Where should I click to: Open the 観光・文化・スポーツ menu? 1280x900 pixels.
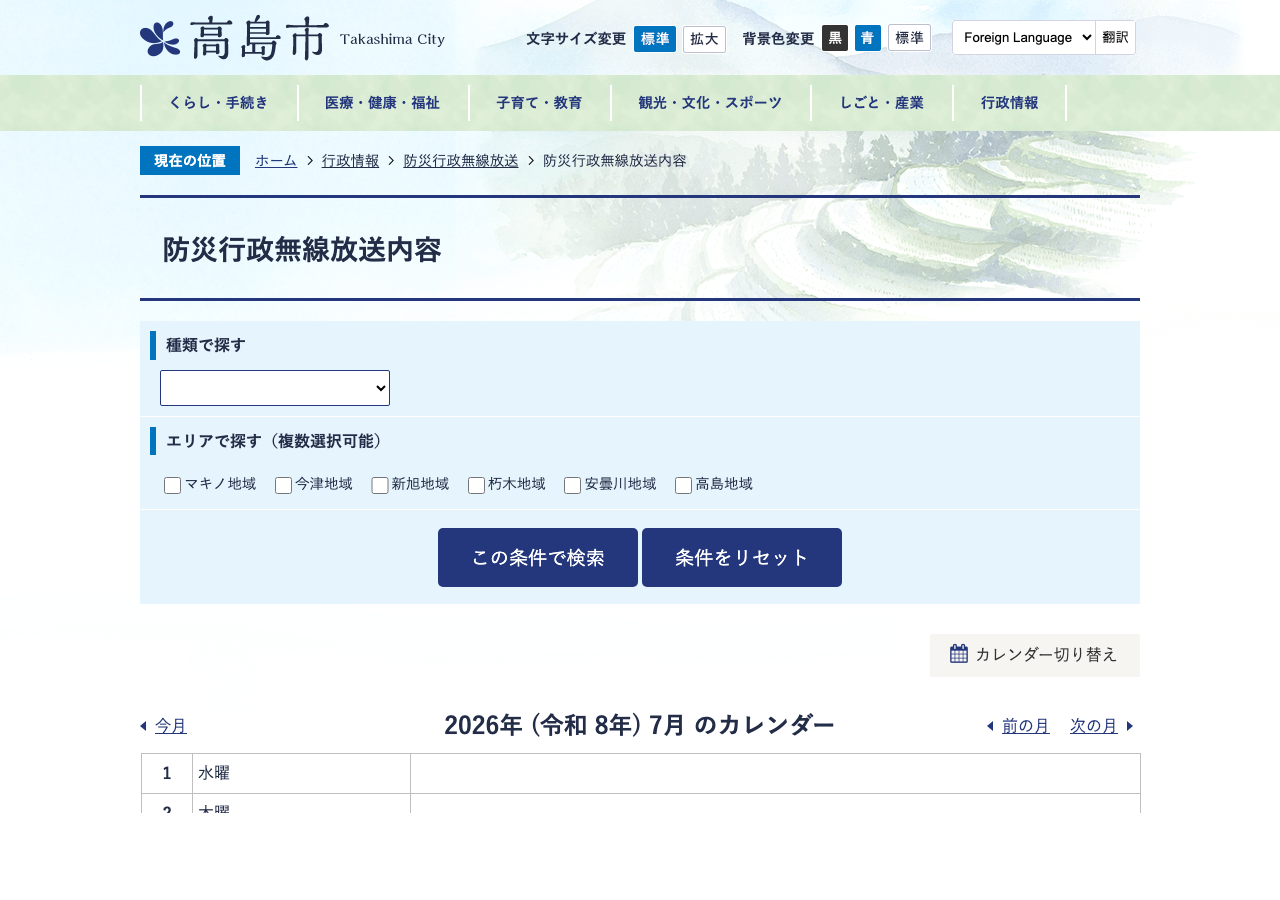(710, 103)
